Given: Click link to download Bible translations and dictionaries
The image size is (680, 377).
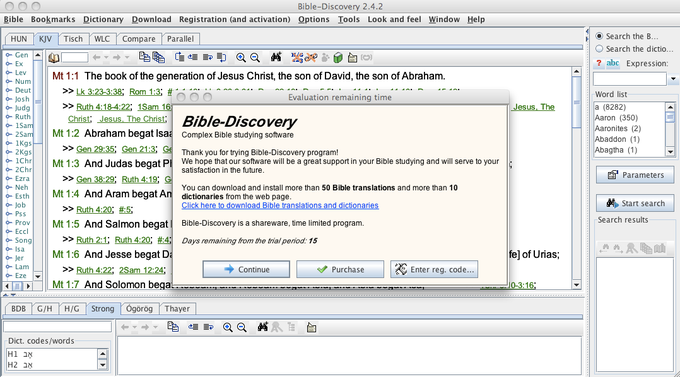Looking at the screenshot, I should click(x=280, y=205).
